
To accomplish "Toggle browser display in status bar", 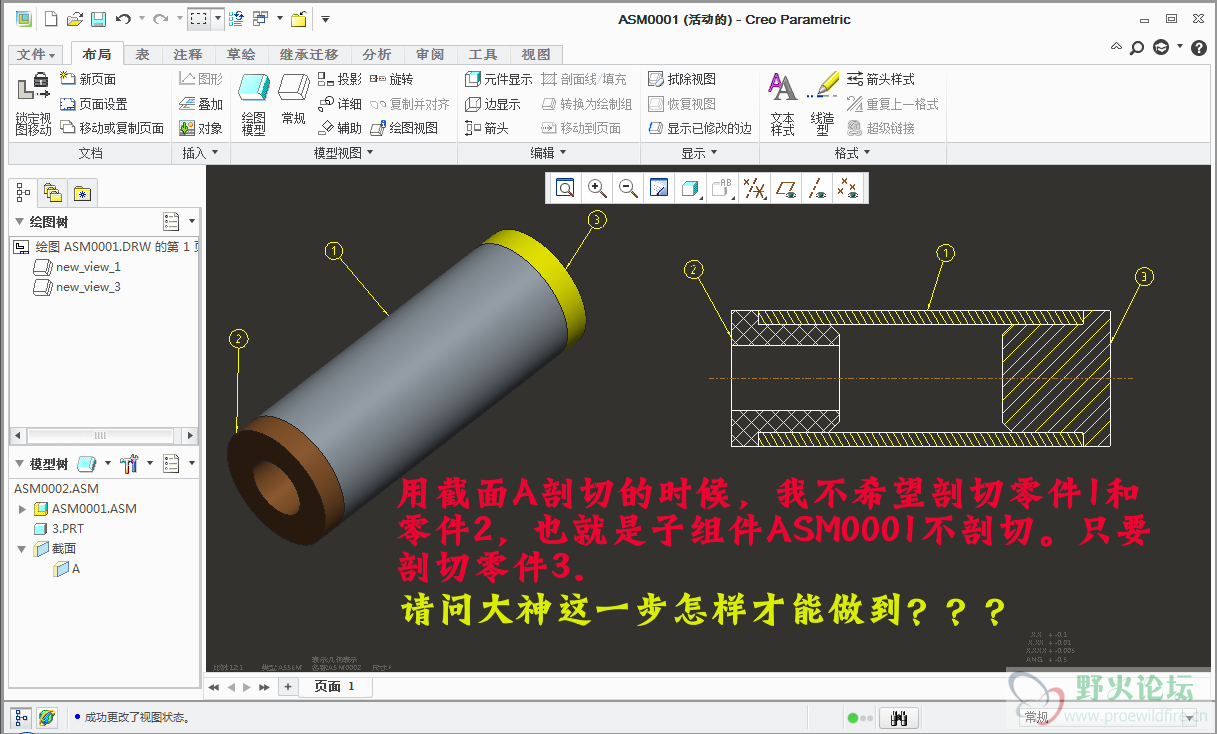I will 47,717.
